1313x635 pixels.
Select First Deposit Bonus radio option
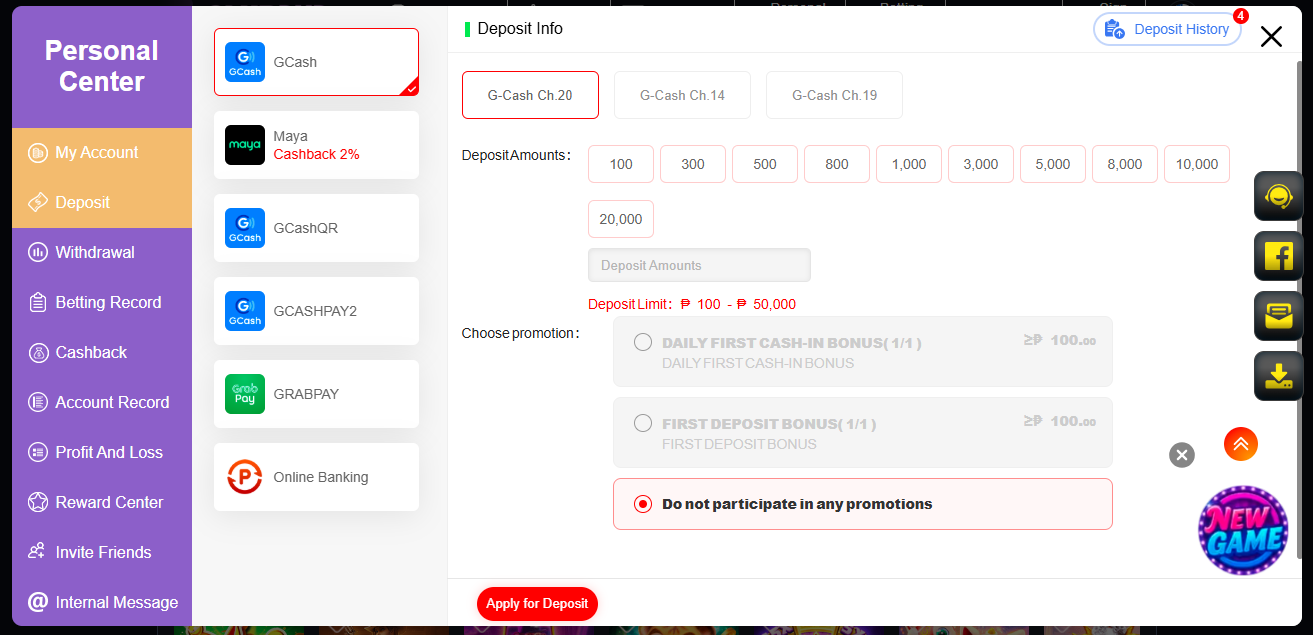643,423
